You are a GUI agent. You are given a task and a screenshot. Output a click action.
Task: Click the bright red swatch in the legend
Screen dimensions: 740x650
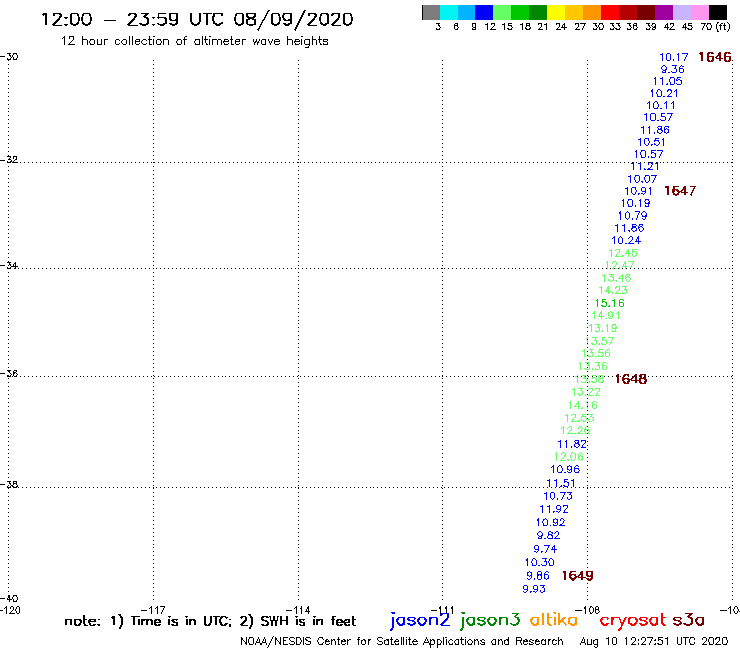tap(610, 12)
